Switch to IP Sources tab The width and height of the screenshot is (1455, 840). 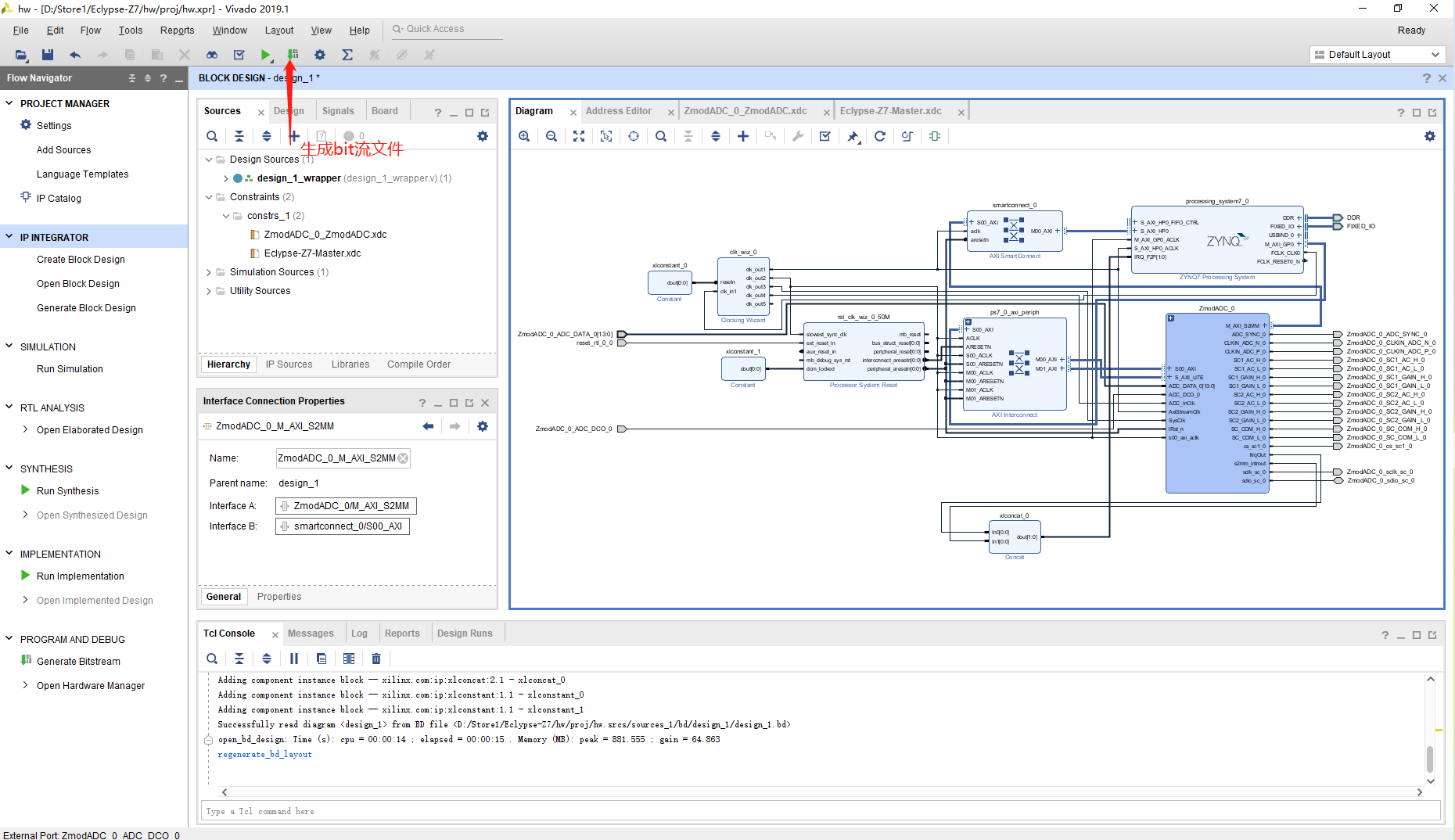click(289, 364)
